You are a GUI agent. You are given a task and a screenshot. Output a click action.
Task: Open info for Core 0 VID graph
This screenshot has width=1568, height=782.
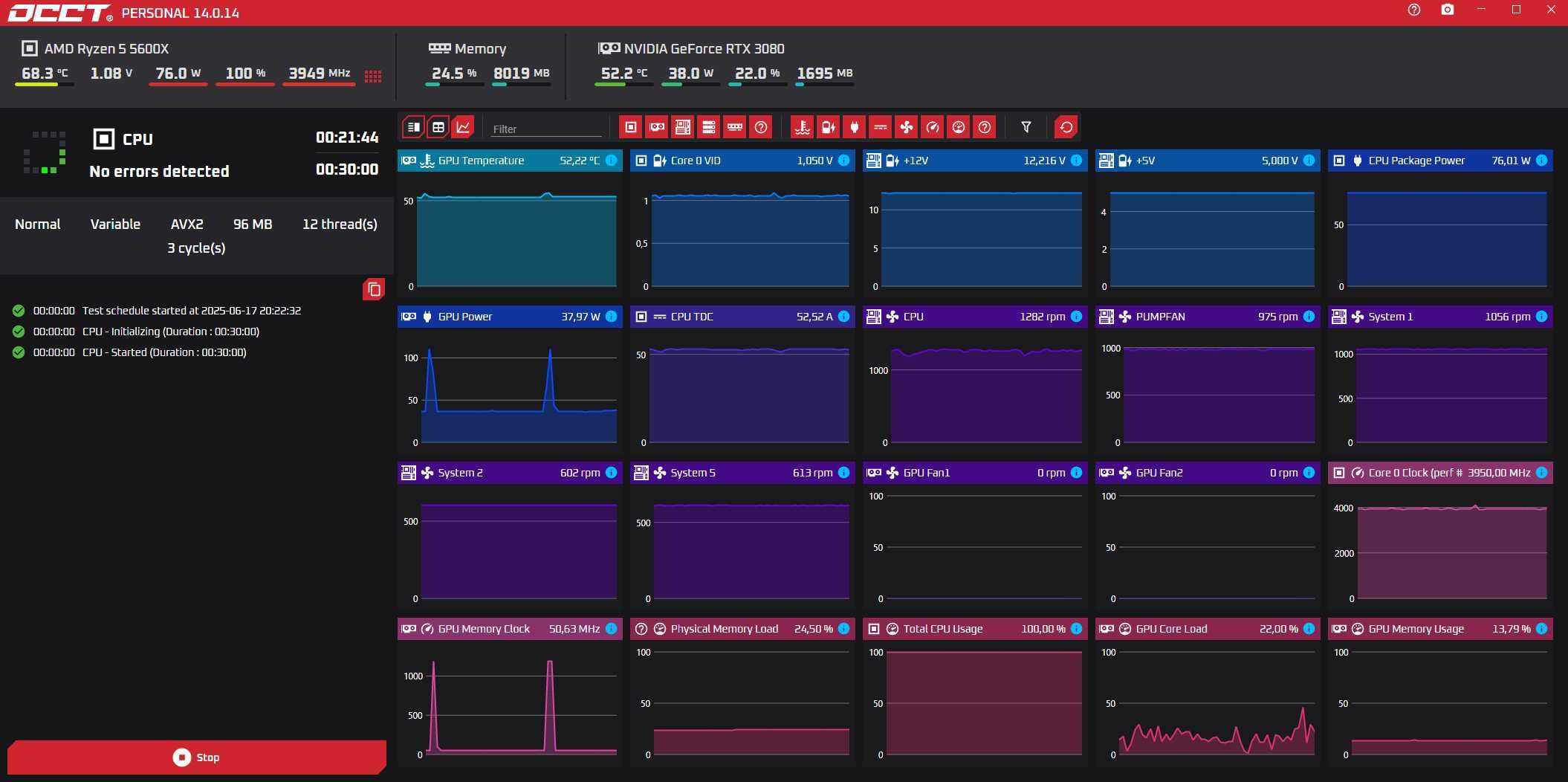(x=843, y=160)
